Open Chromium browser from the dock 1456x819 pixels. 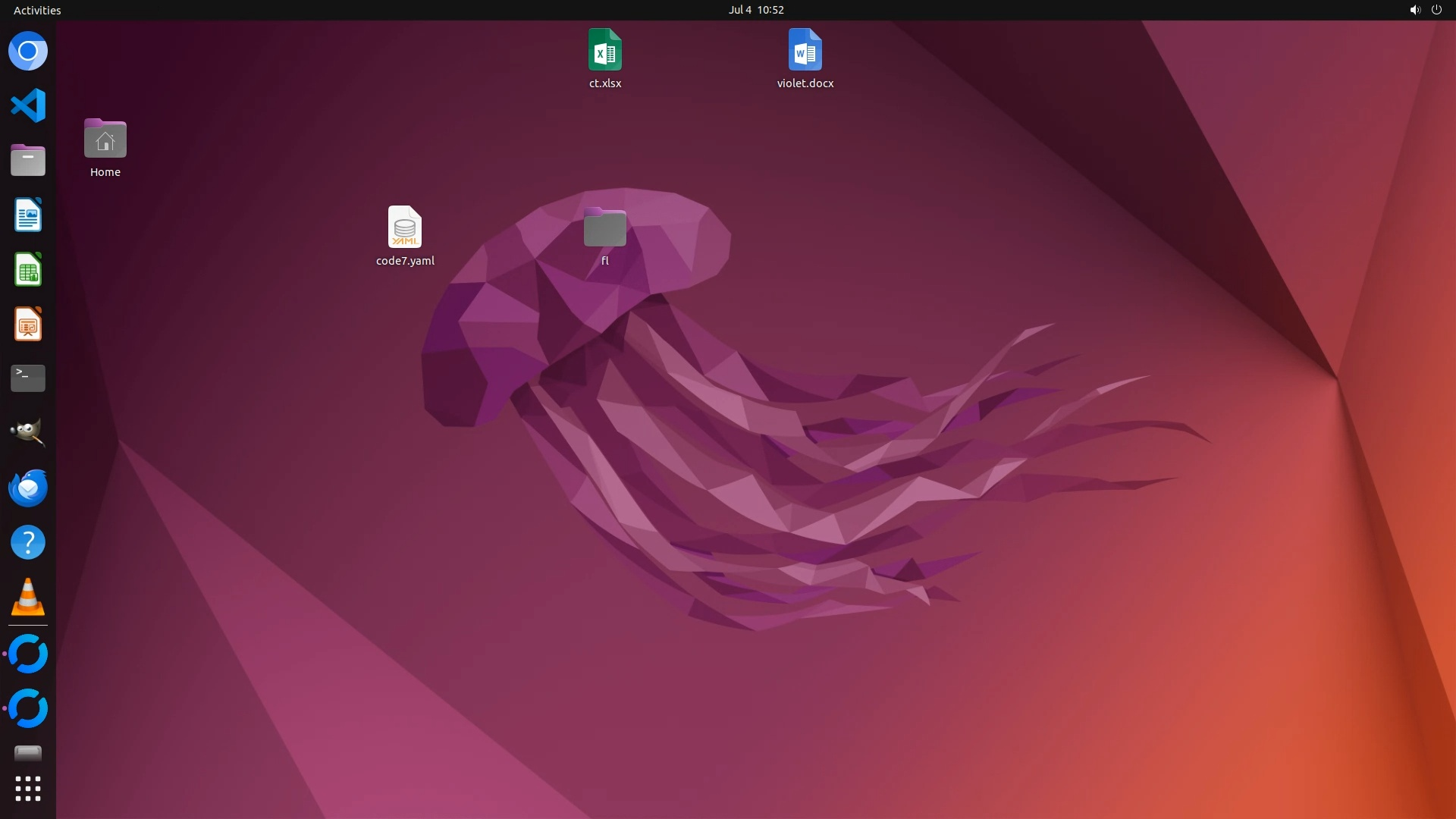tap(28, 52)
